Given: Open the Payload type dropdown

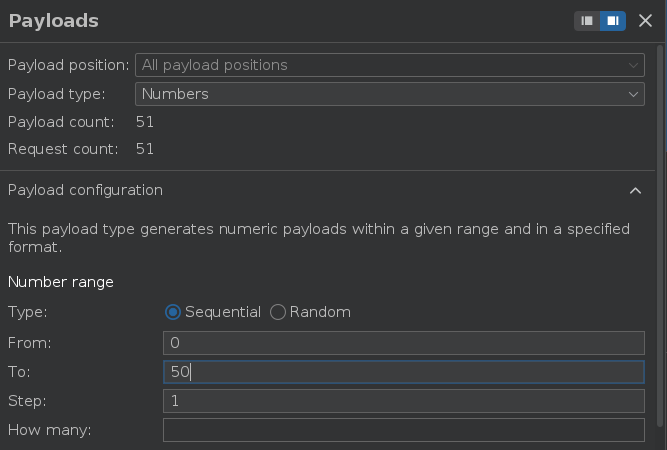Looking at the screenshot, I should point(390,94).
